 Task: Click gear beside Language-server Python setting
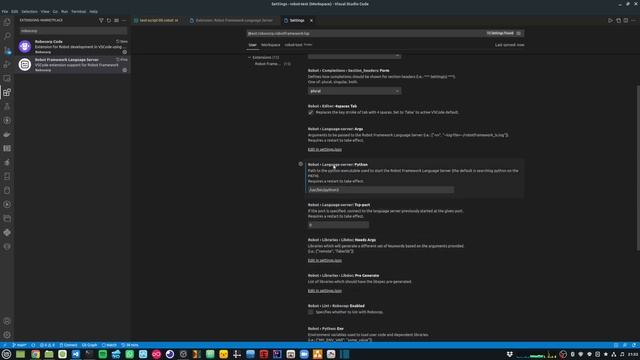(301, 164)
